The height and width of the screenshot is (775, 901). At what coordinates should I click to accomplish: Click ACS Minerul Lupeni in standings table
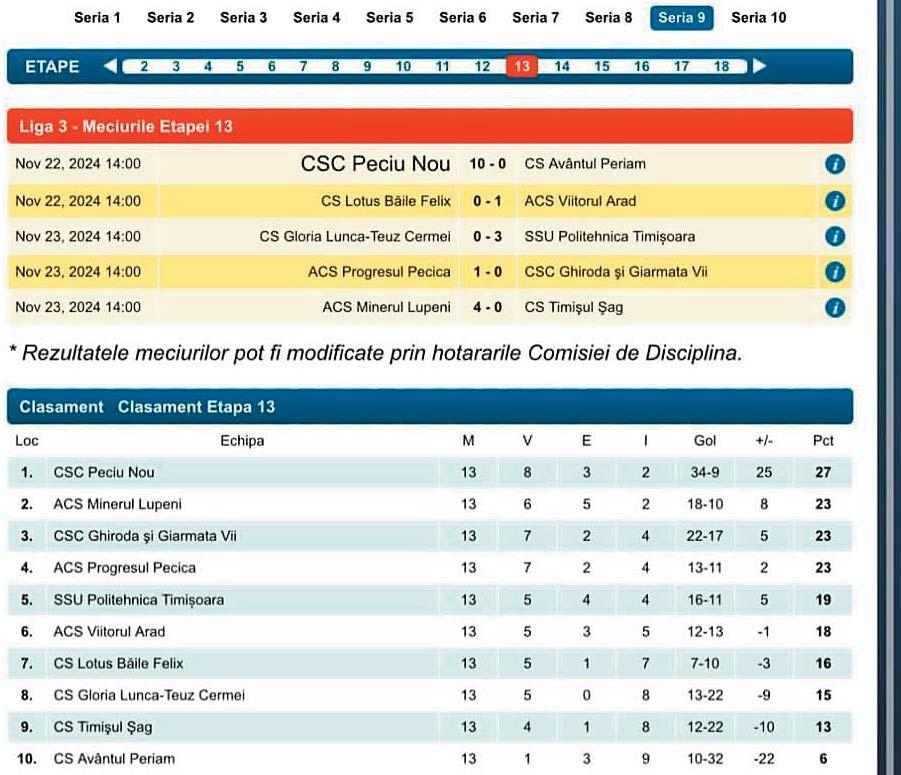[117, 504]
